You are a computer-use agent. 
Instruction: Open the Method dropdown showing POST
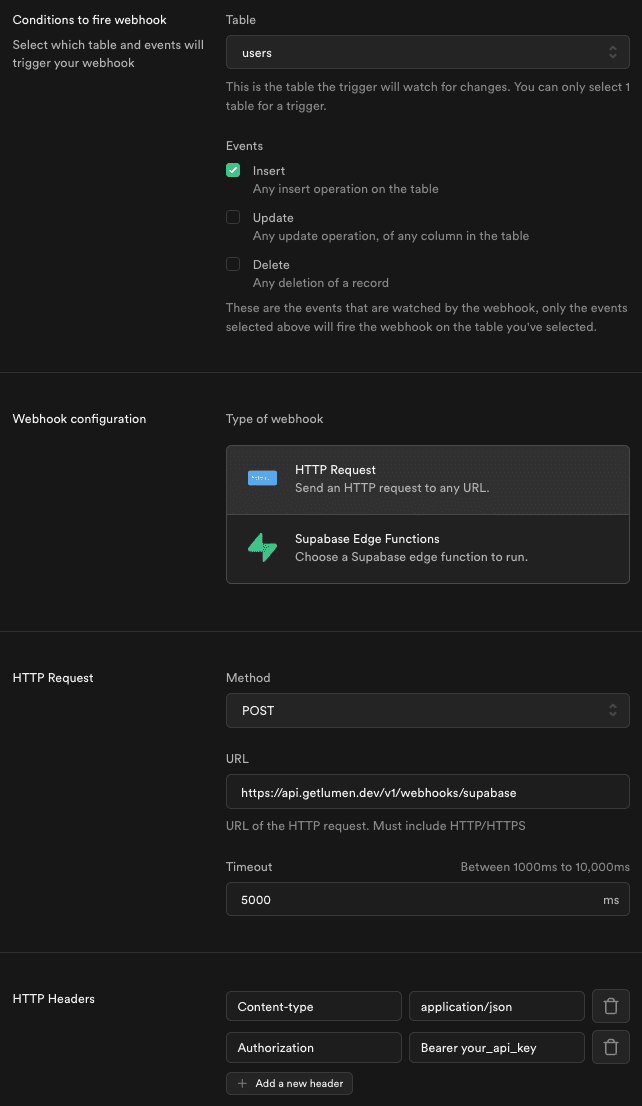click(x=427, y=710)
